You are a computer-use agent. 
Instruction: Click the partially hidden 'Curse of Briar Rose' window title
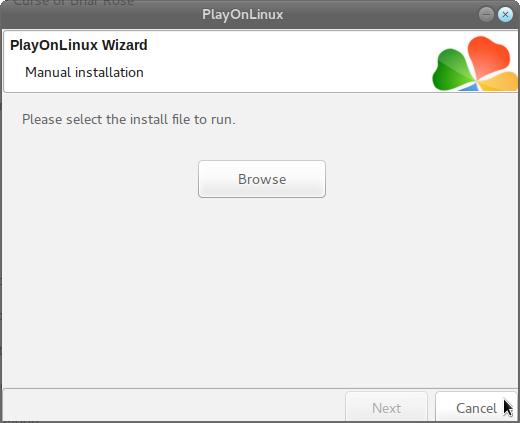(74, 3)
